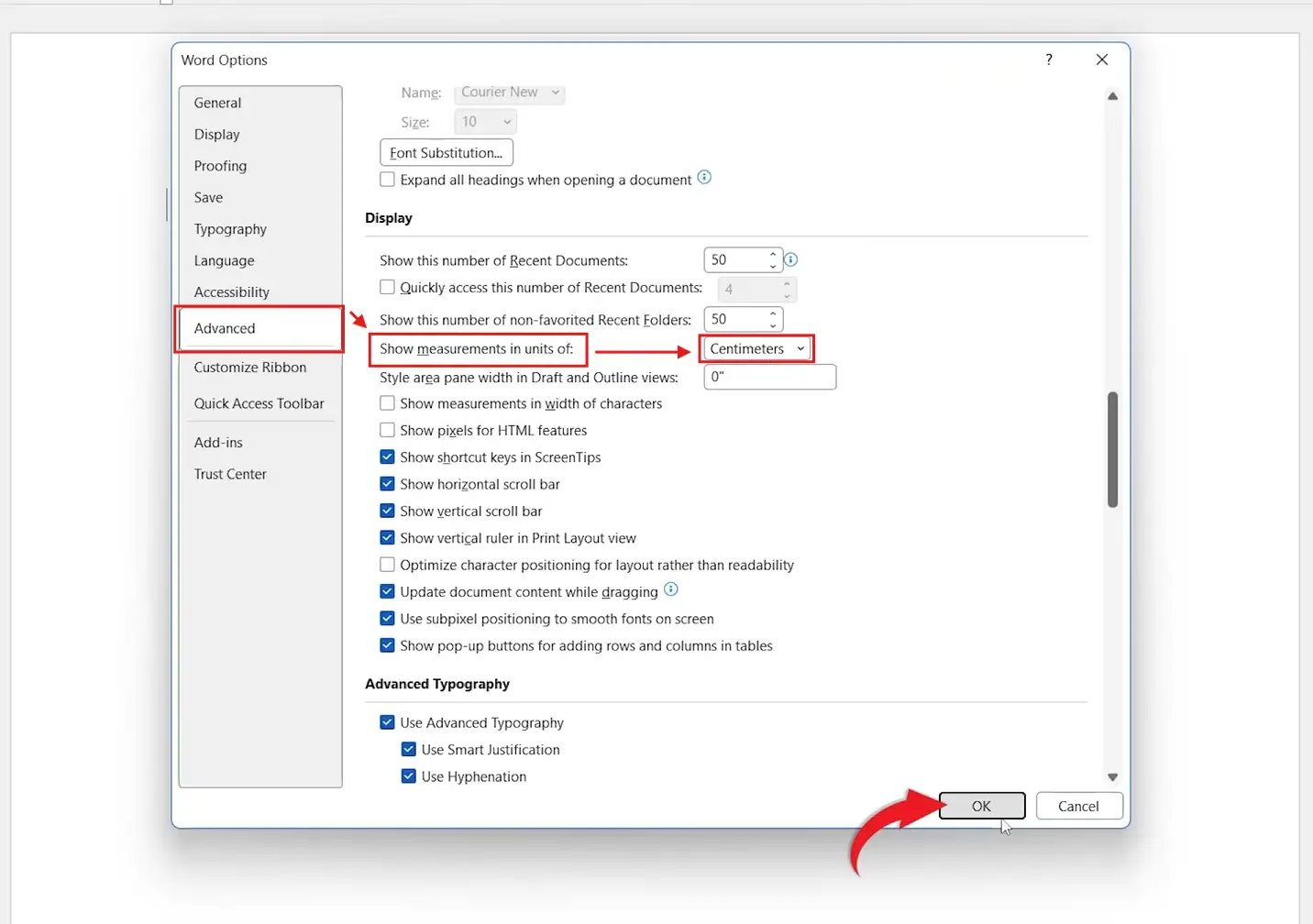The image size is (1313, 924).
Task: Enable Expand all headings when opening
Action: coord(388,180)
